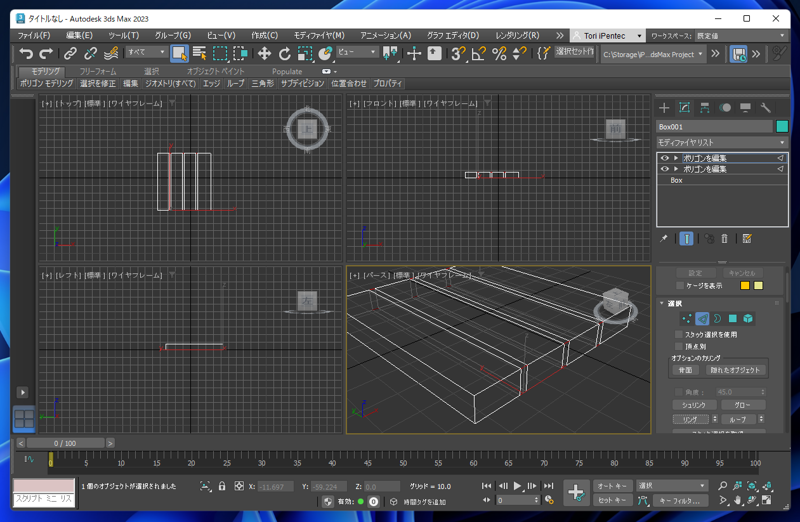Click the Undo arrow icon
The width and height of the screenshot is (800, 522).
(x=26, y=53)
